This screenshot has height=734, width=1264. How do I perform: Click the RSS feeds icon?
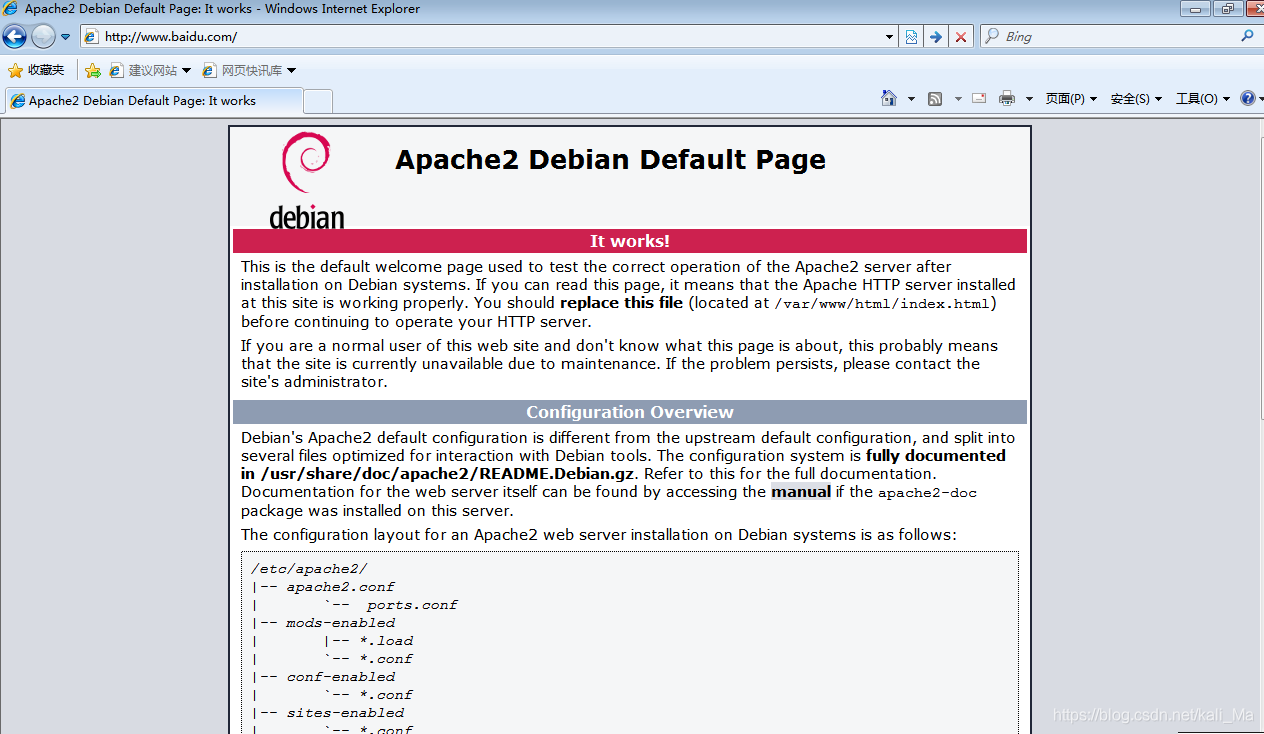pyautogui.click(x=935, y=98)
